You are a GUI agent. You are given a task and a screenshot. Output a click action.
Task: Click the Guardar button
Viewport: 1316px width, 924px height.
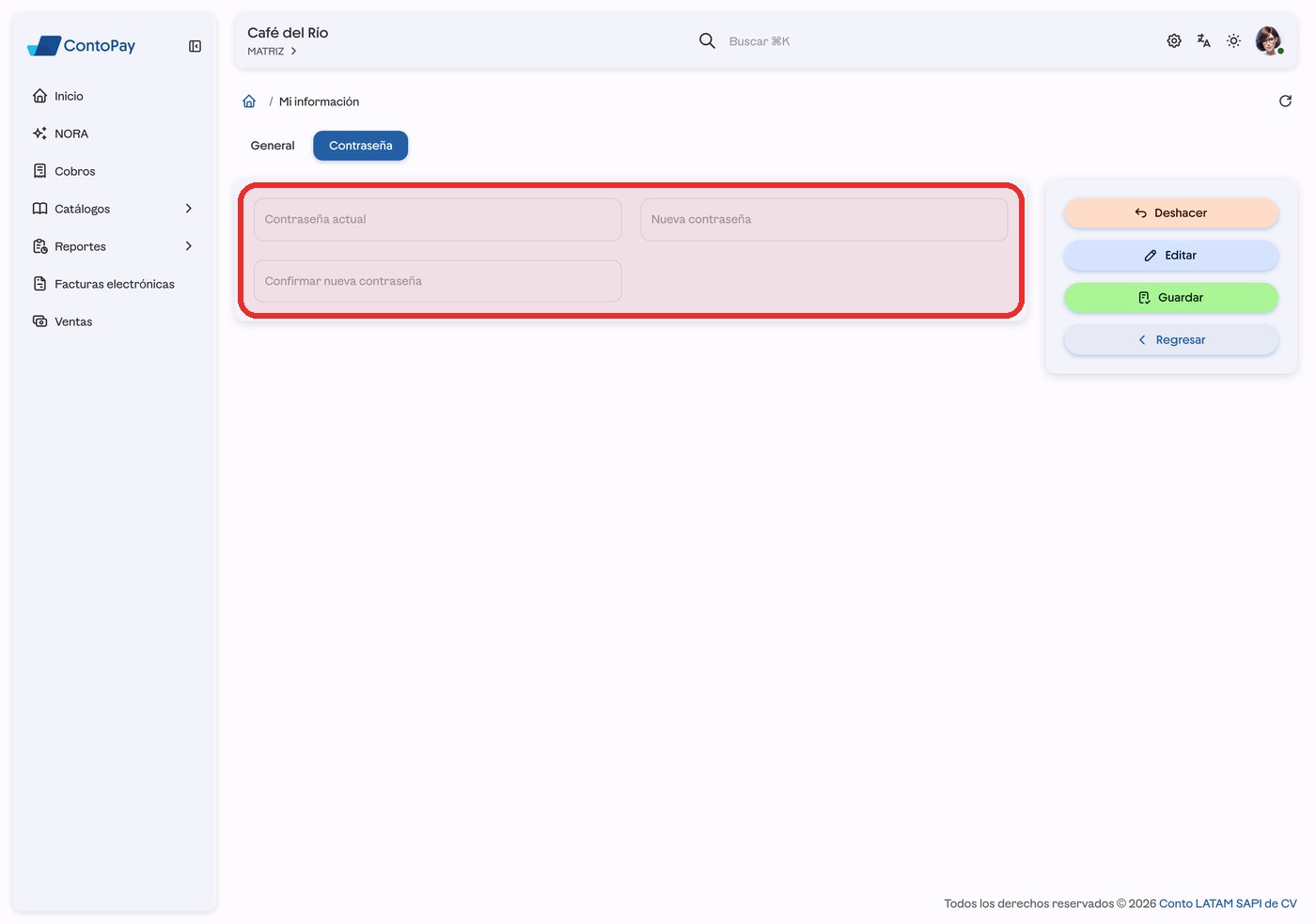pyautogui.click(x=1171, y=298)
